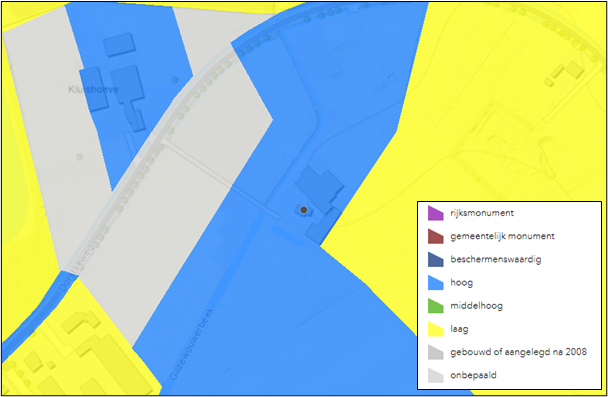Select the 'gemeentelijk monument' legend label
The image size is (608, 397).
[x=503, y=236]
